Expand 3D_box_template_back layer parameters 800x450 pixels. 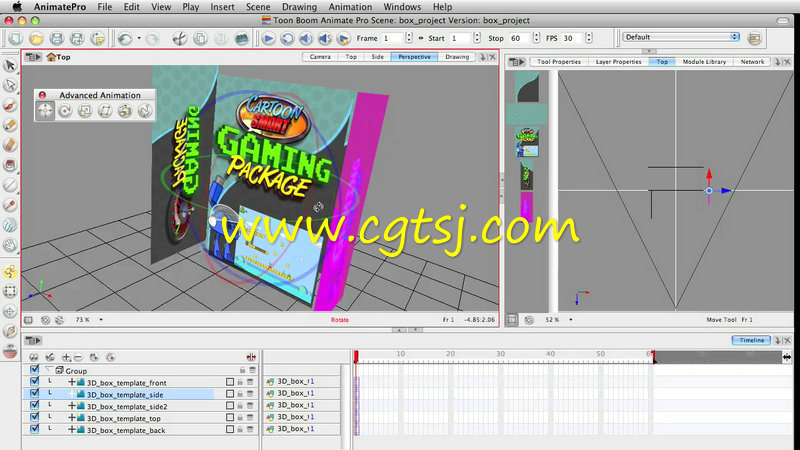(71, 430)
